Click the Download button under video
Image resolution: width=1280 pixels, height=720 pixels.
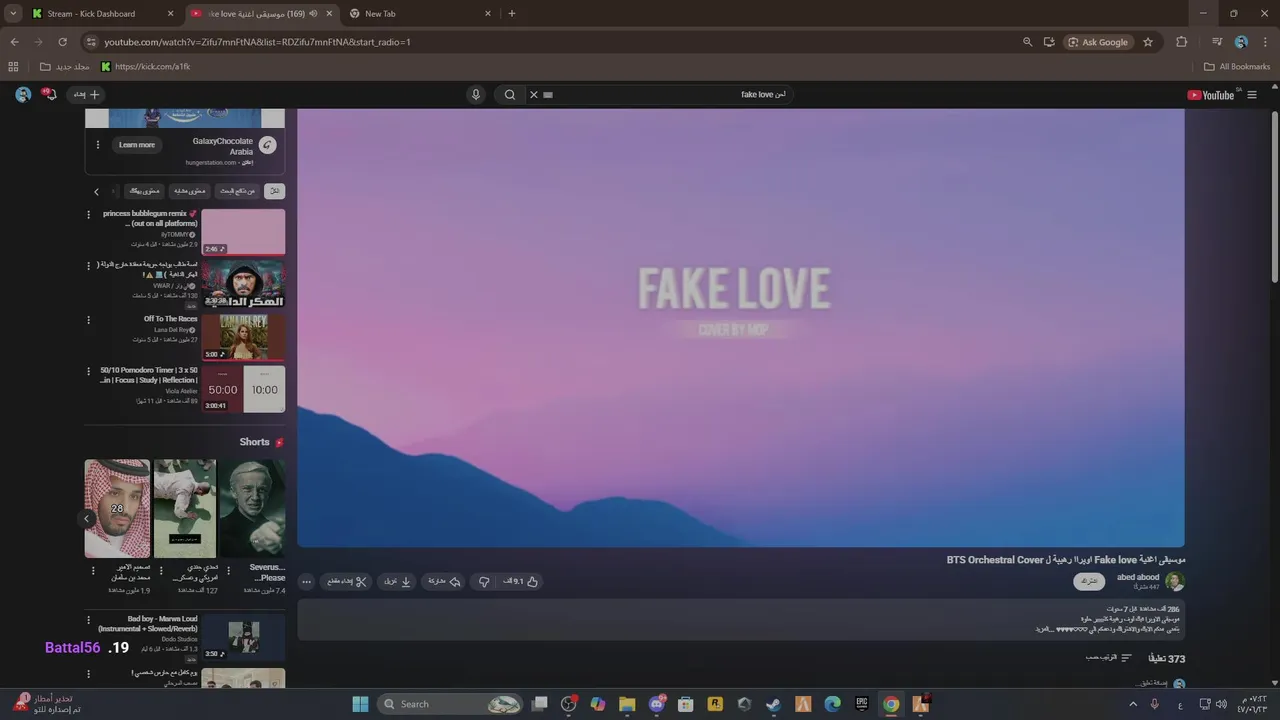point(398,581)
